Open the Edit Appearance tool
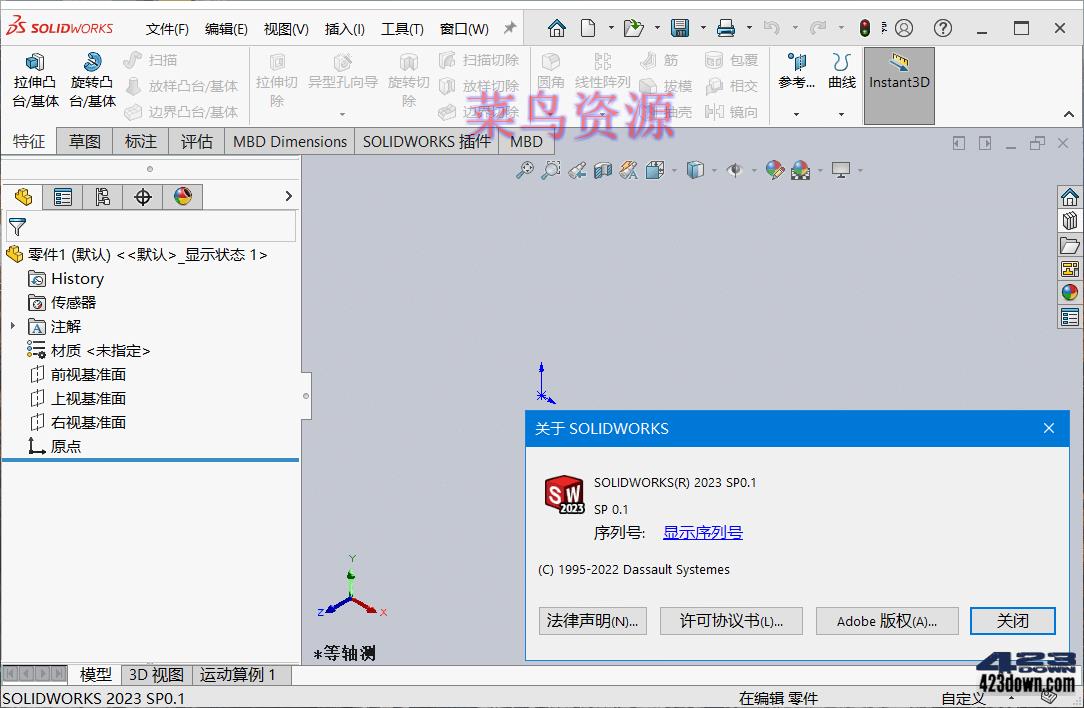The height and width of the screenshot is (708, 1084). (x=774, y=170)
